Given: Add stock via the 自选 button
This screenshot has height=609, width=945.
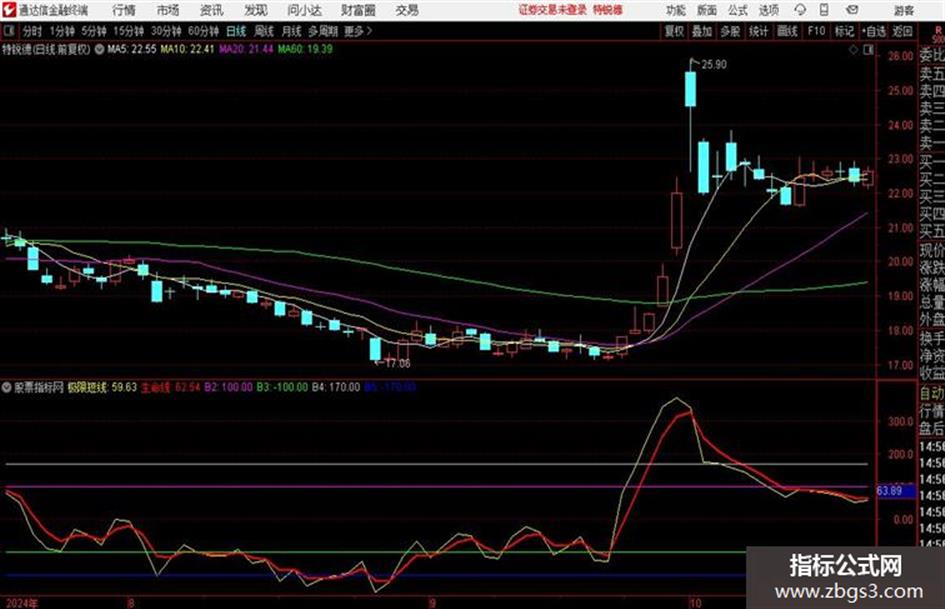Looking at the screenshot, I should coord(873,31).
